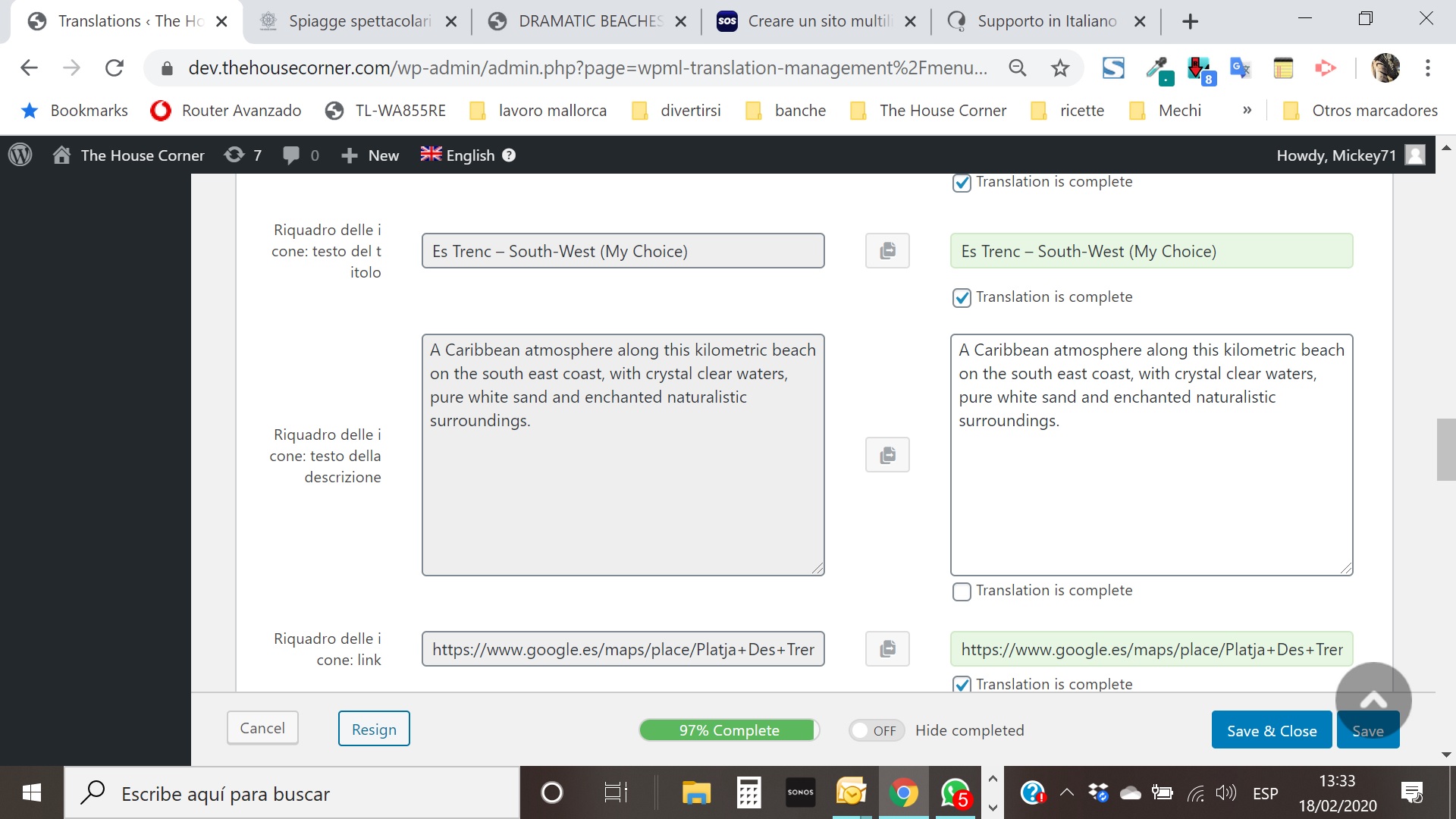Expand the hidden bookmarks chevron
Viewport: 1456px width, 819px height.
pyautogui.click(x=1247, y=111)
